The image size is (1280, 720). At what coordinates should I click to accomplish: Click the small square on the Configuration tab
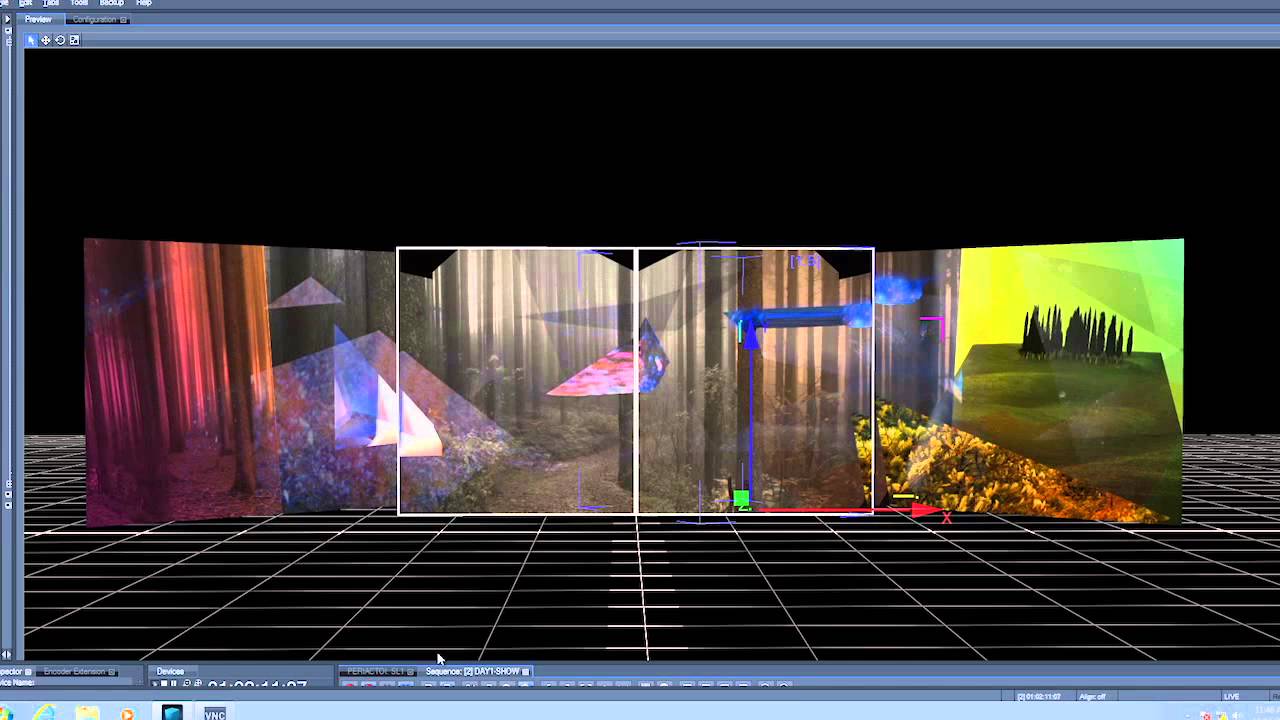[124, 20]
